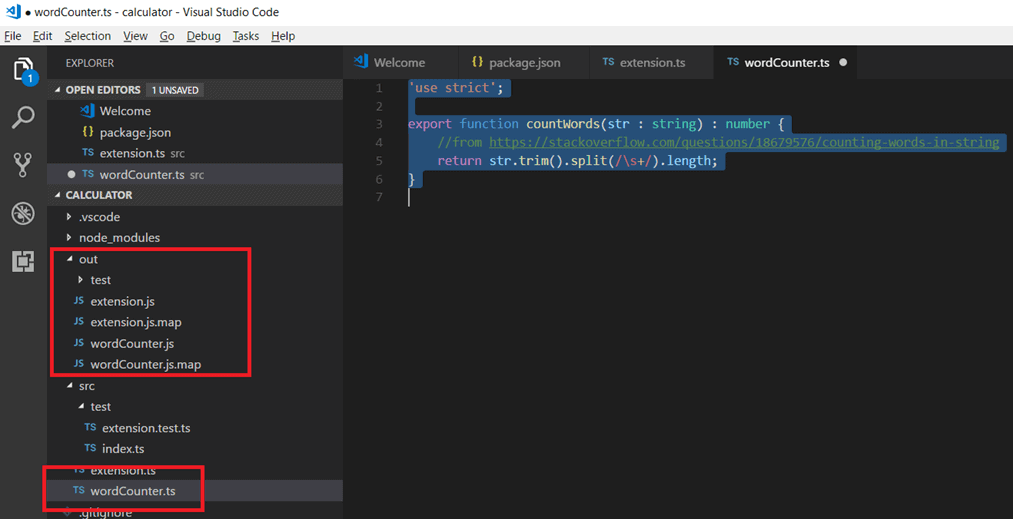The image size is (1013, 519).
Task: Select Welcome in Open Editors list
Action: coord(195,111)
